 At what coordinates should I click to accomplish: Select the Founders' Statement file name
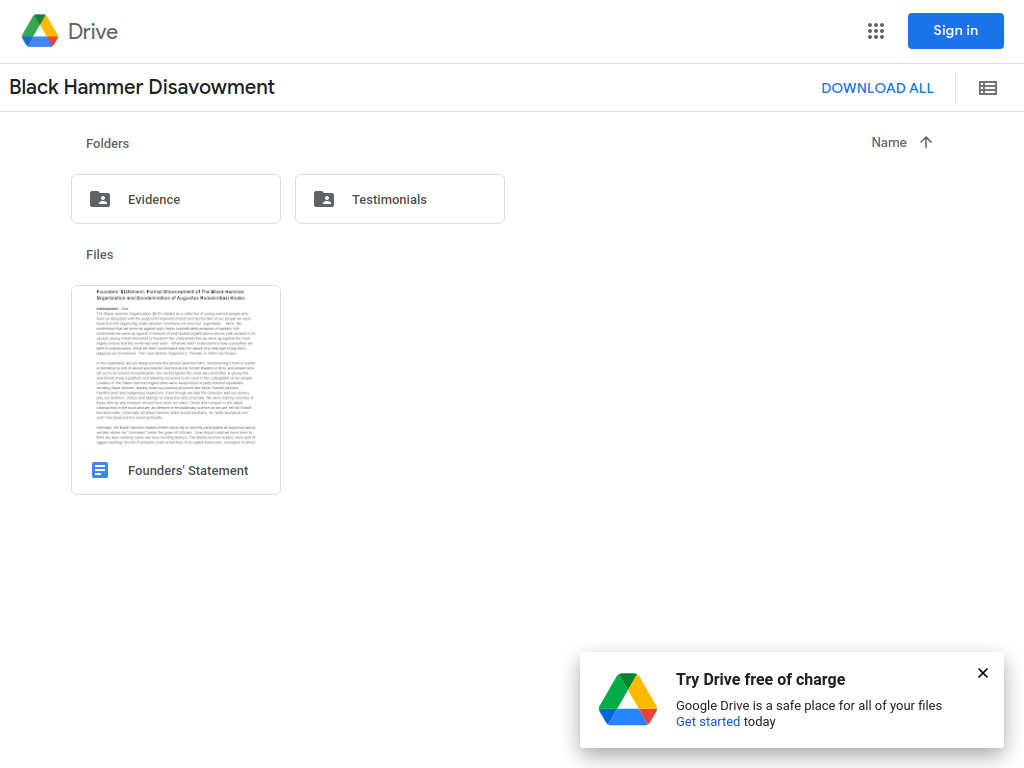pyautogui.click(x=188, y=471)
